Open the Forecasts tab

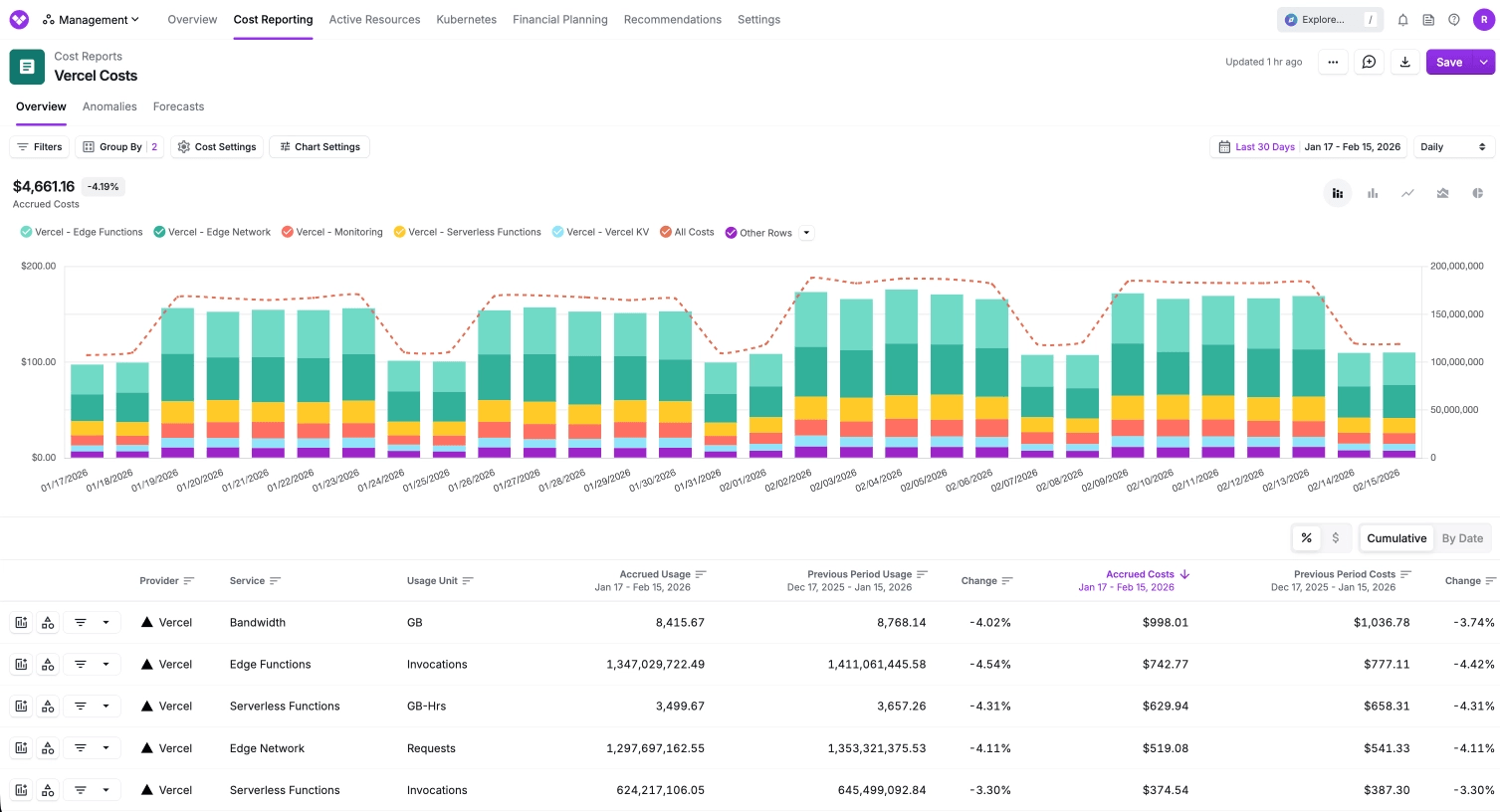tap(178, 106)
